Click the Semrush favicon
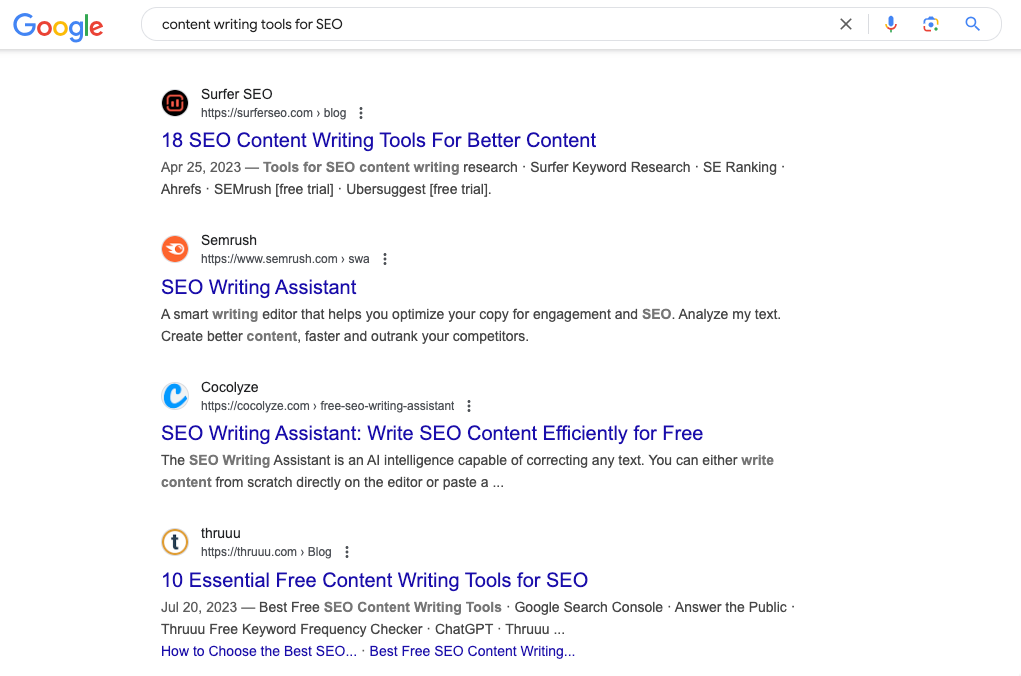Viewport: 1021px width, 676px height. tap(175, 249)
